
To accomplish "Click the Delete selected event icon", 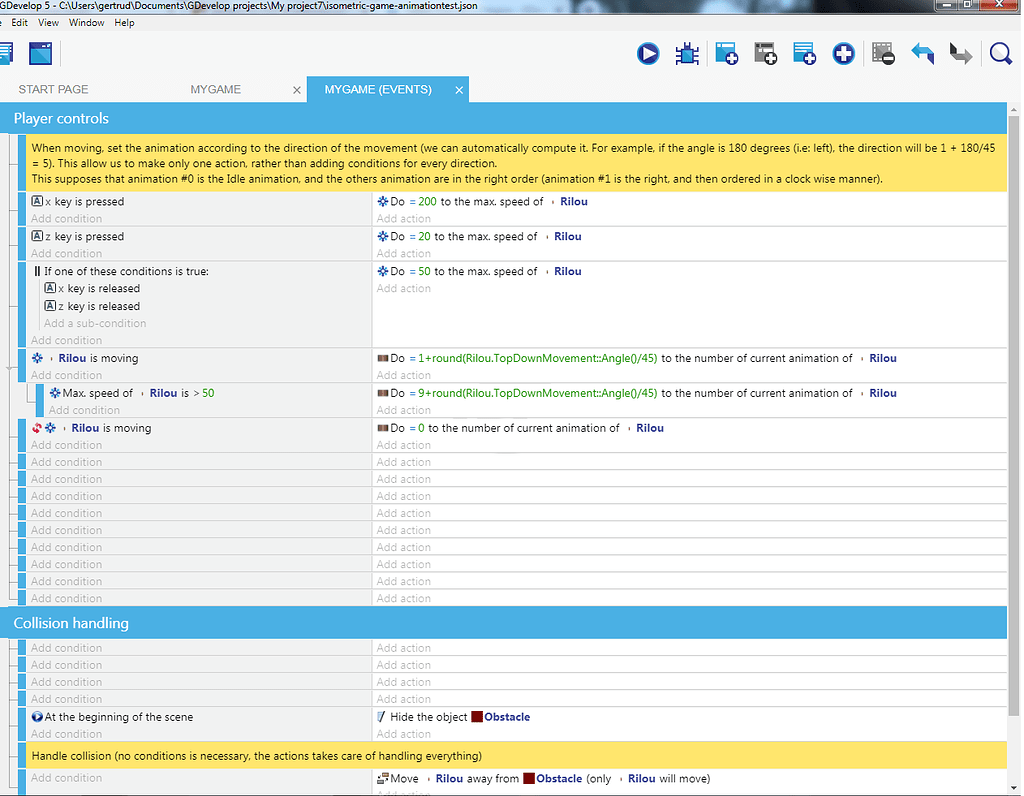I will point(882,54).
